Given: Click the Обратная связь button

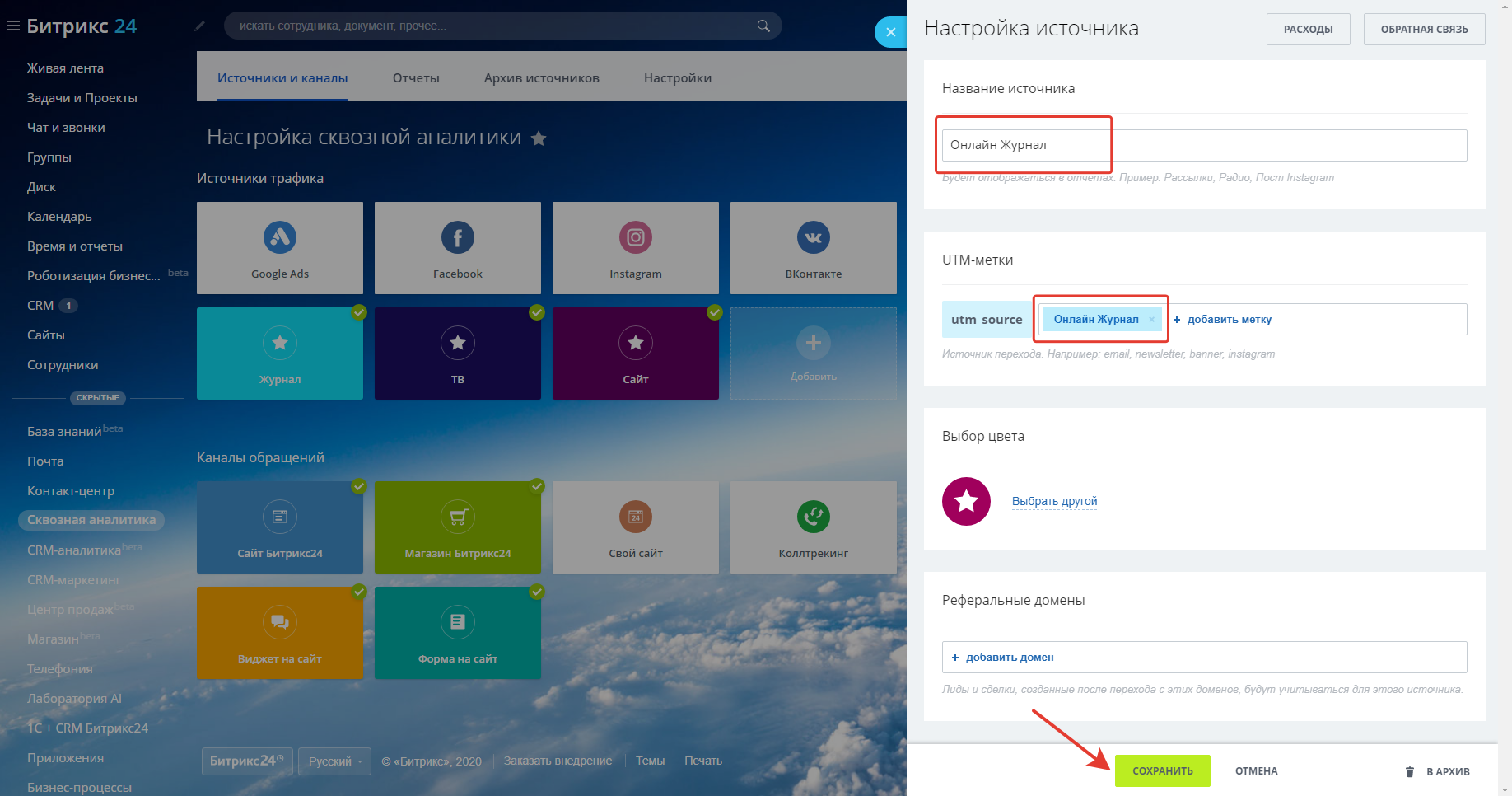Looking at the screenshot, I should pyautogui.click(x=1424, y=30).
